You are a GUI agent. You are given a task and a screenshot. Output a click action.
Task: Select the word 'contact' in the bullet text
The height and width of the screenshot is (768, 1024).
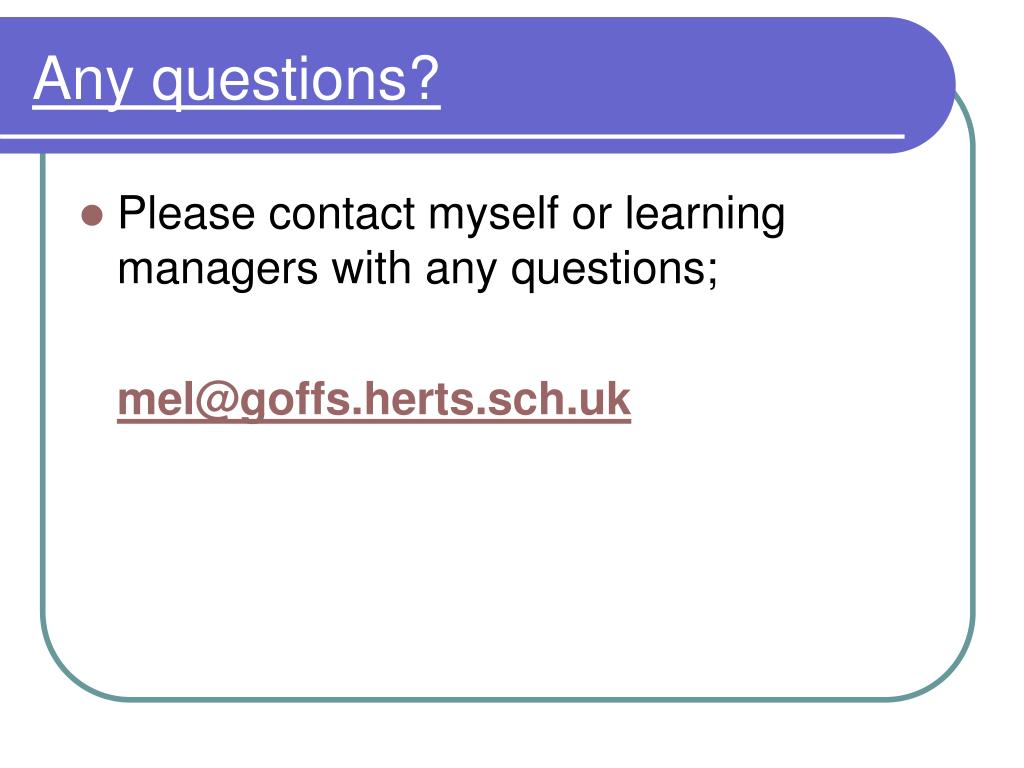342,213
